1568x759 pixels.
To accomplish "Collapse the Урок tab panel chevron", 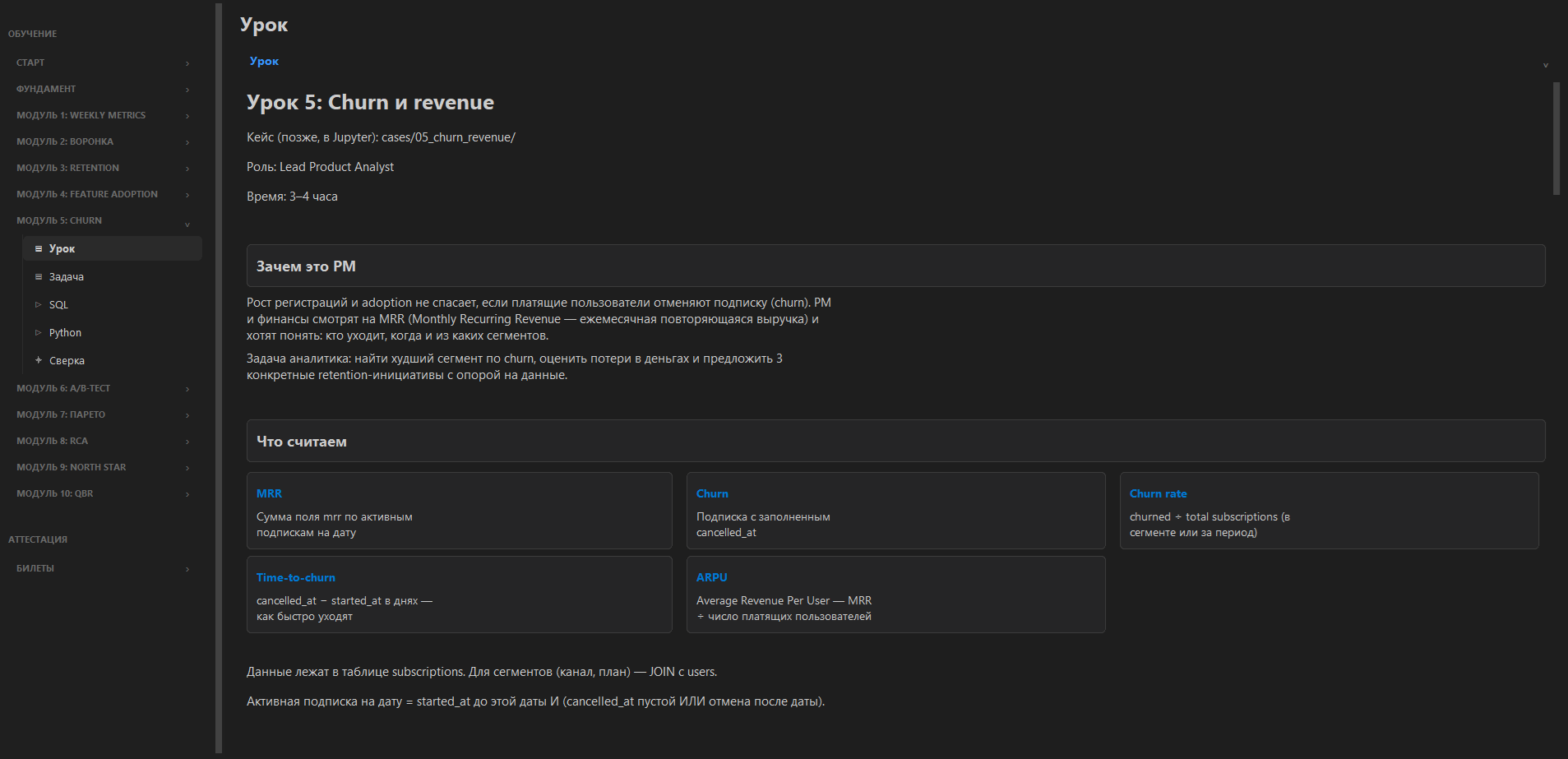I will (1546, 65).
